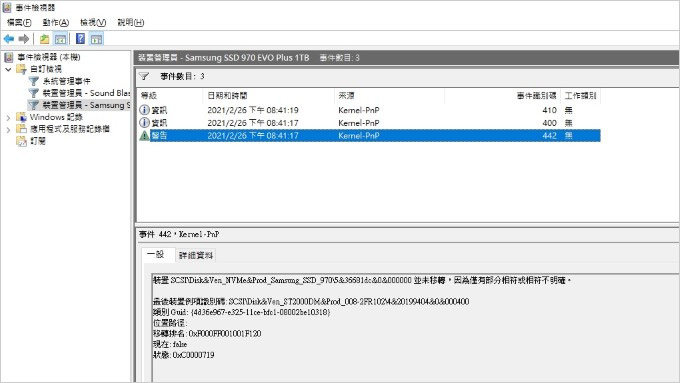The height and width of the screenshot is (383, 680).
Task: Click the filter icon next to 裝置管理員 - Sound Blas
Action: click(33, 93)
